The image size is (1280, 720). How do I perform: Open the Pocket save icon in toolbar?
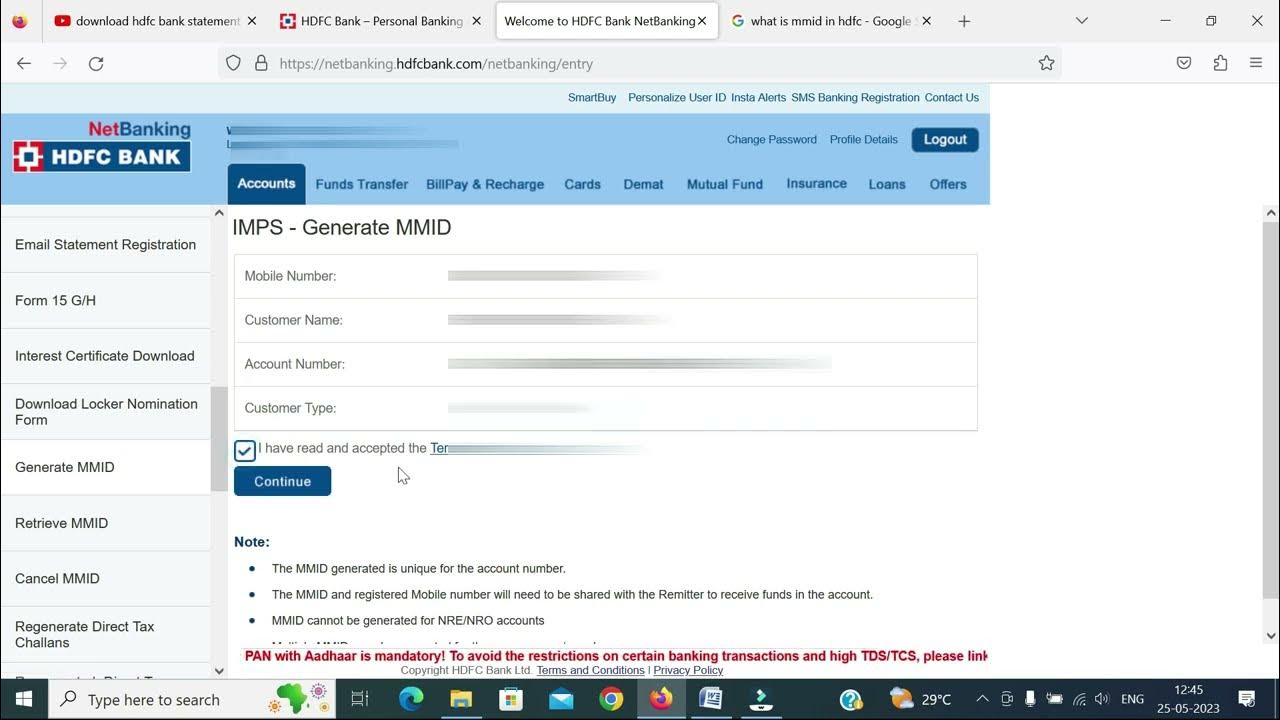click(1184, 63)
